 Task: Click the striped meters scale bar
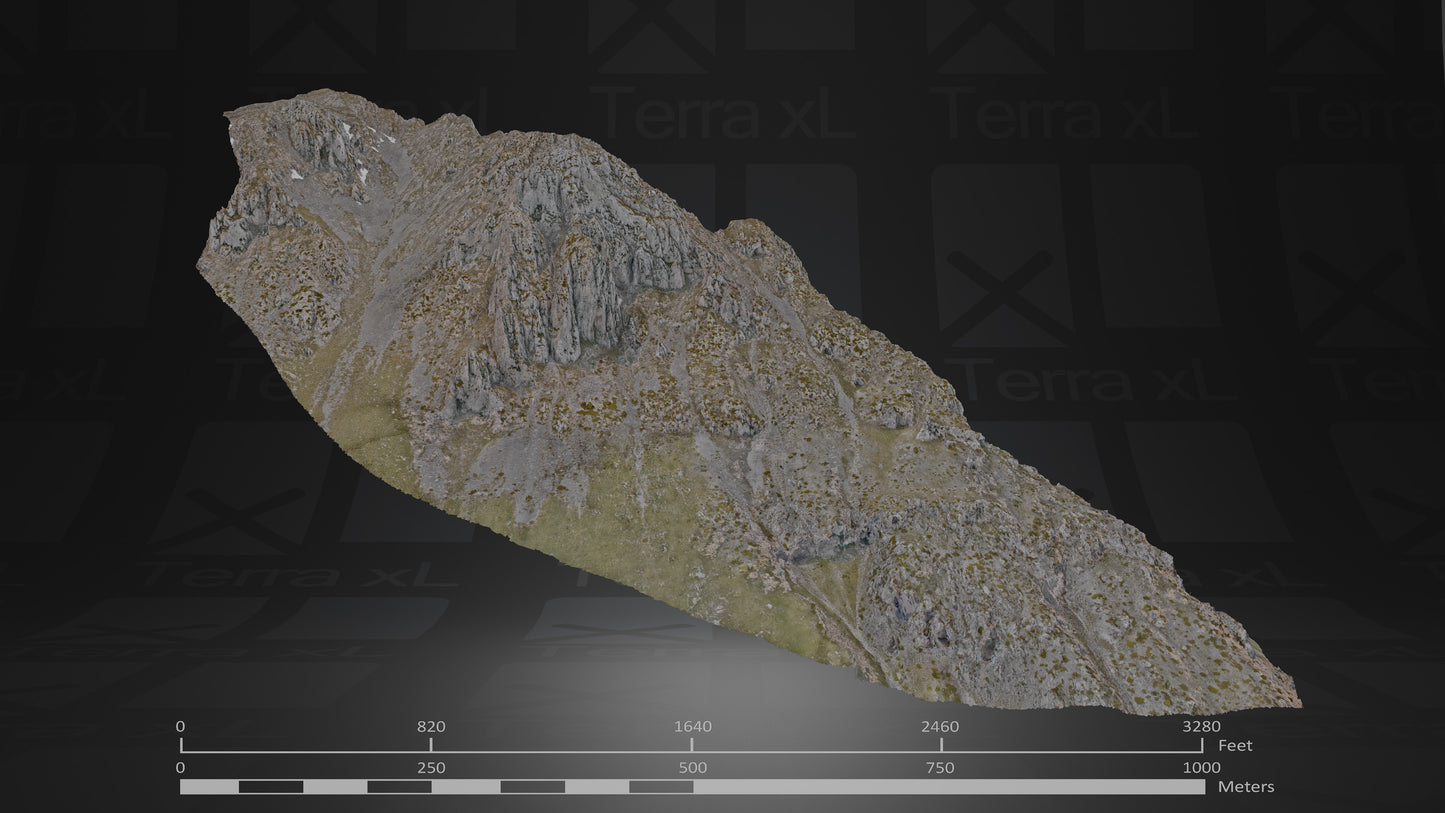coord(690,789)
